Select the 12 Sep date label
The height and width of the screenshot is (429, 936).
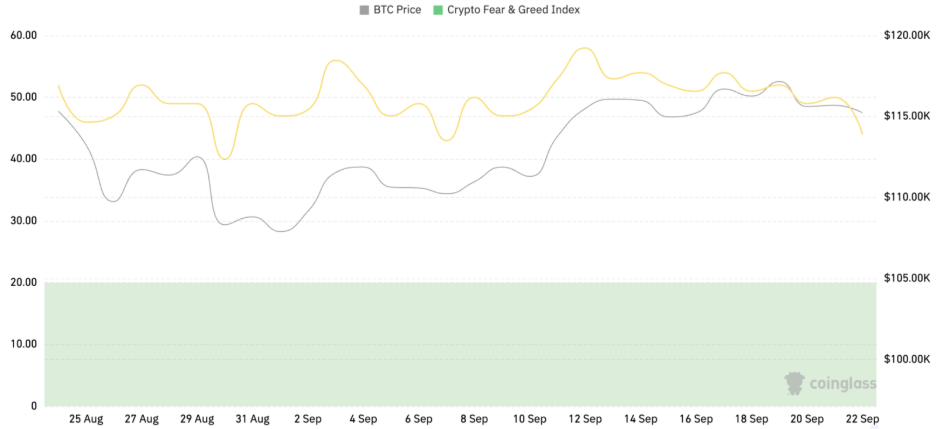(x=584, y=419)
